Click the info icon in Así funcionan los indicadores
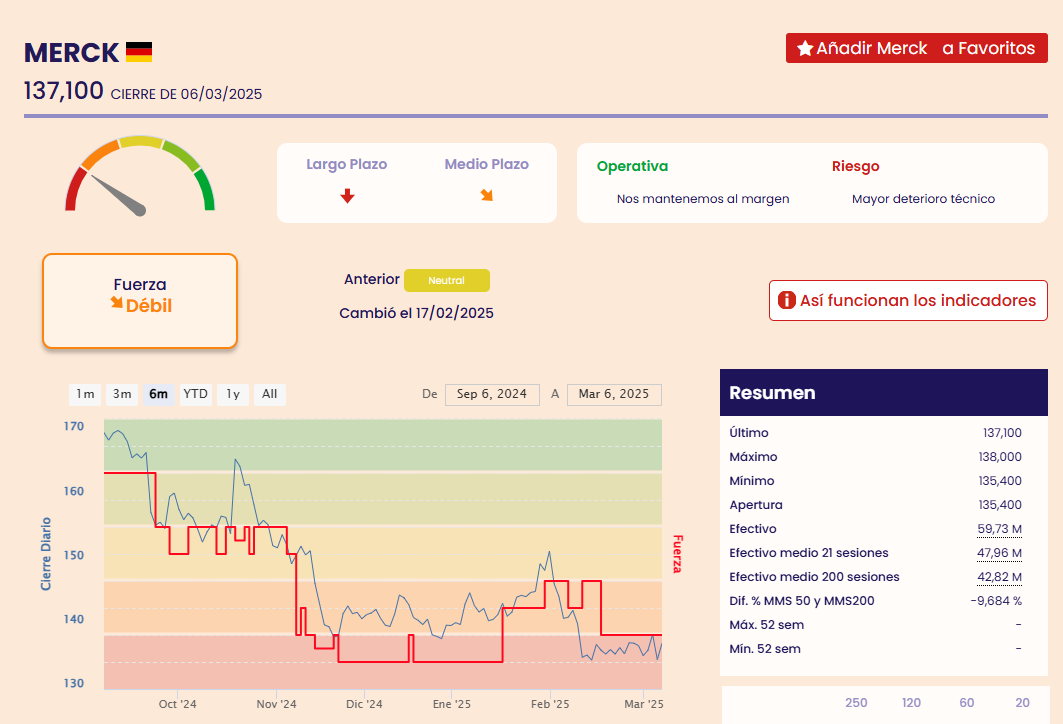1063x724 pixels. 786,300
